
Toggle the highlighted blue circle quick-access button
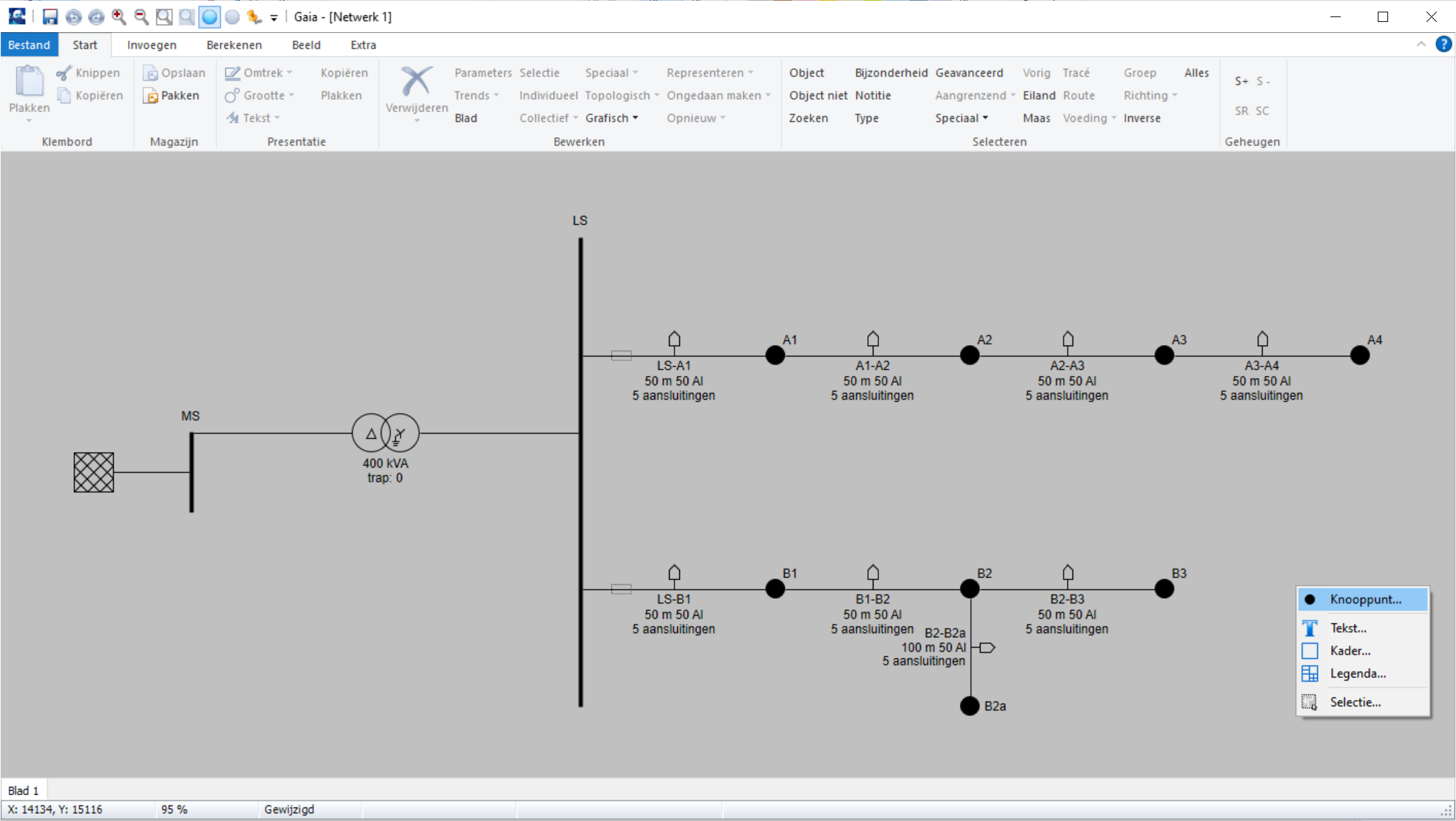209,16
